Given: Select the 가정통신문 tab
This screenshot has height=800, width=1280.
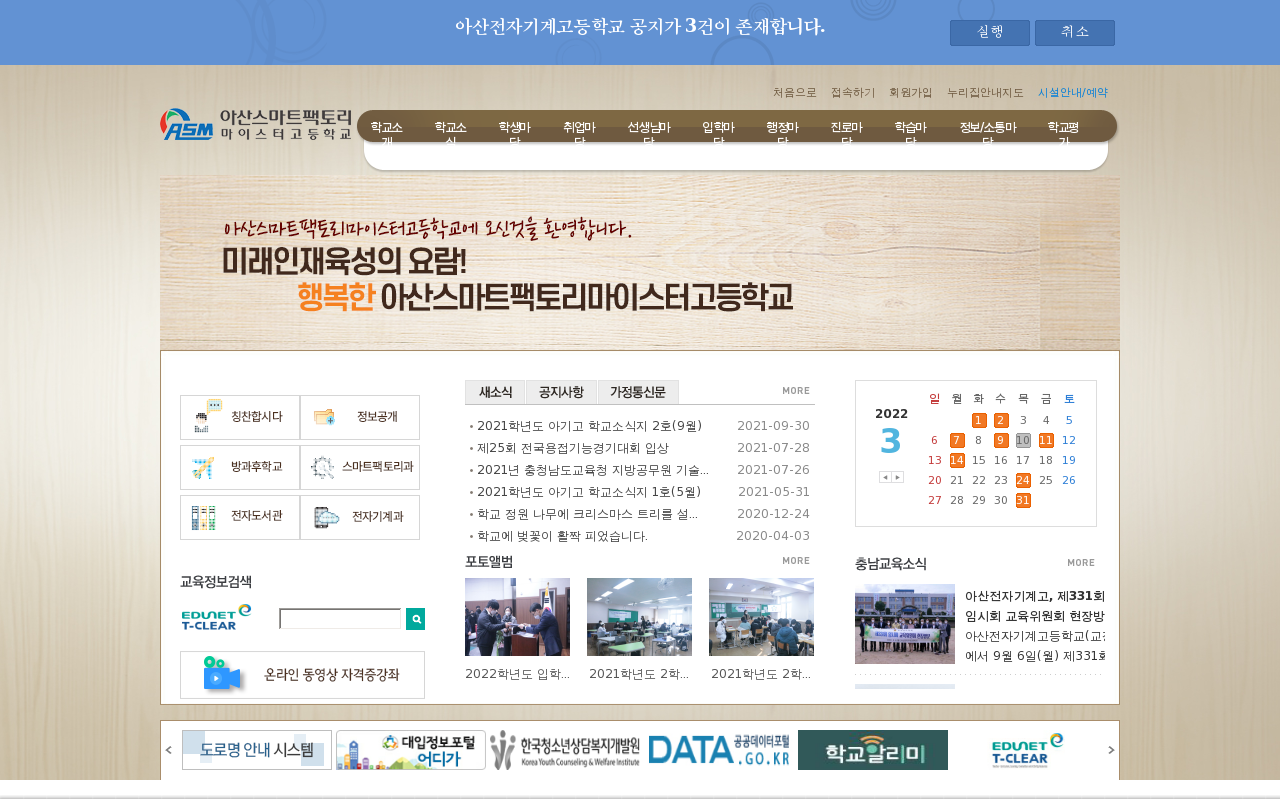Looking at the screenshot, I should (x=638, y=392).
